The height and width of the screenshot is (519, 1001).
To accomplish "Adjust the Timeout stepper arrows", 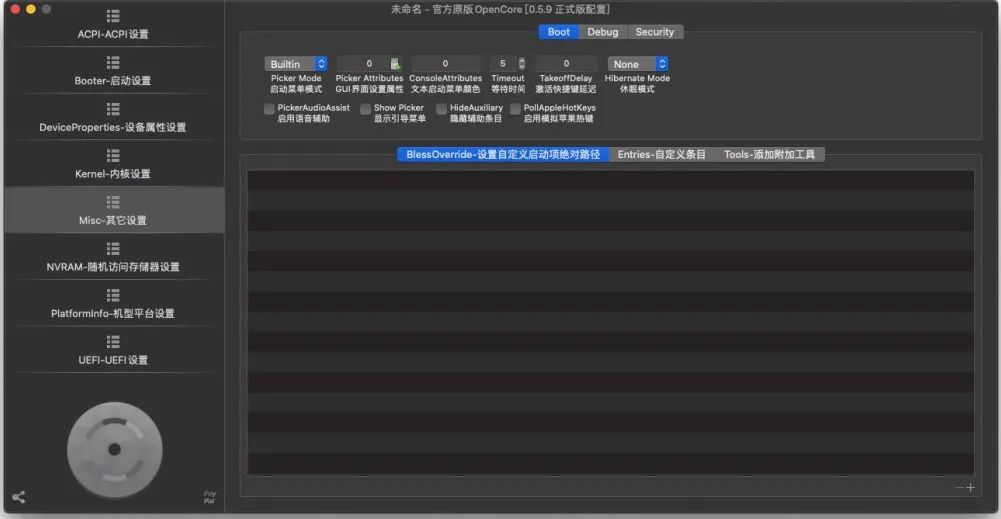I will [522, 64].
